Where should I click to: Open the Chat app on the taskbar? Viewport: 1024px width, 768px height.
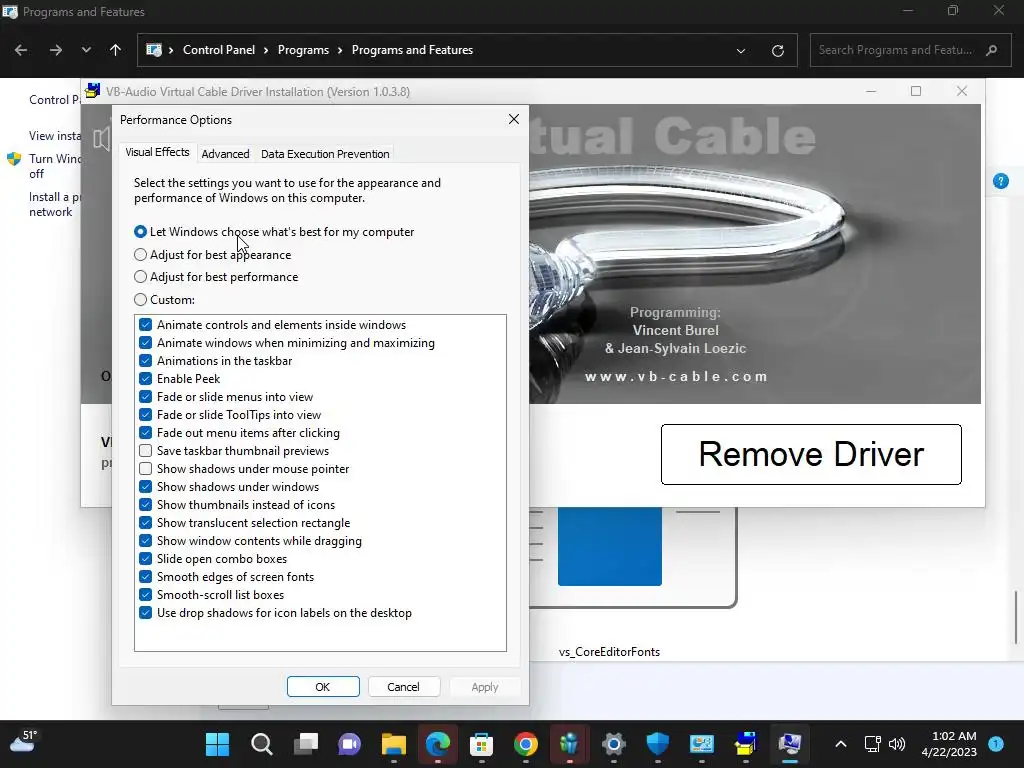click(x=349, y=744)
